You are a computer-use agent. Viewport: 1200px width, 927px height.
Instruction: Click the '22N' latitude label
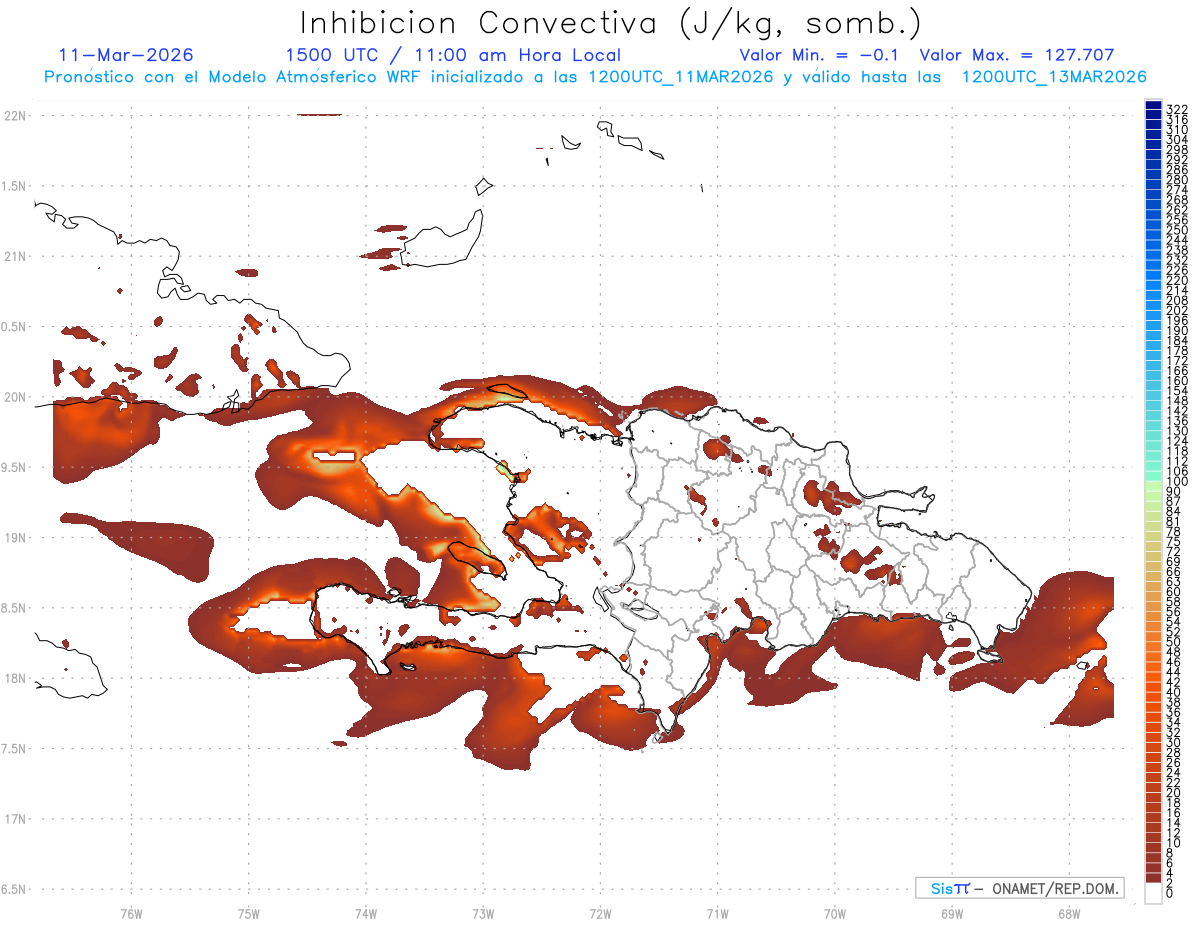tap(15, 116)
